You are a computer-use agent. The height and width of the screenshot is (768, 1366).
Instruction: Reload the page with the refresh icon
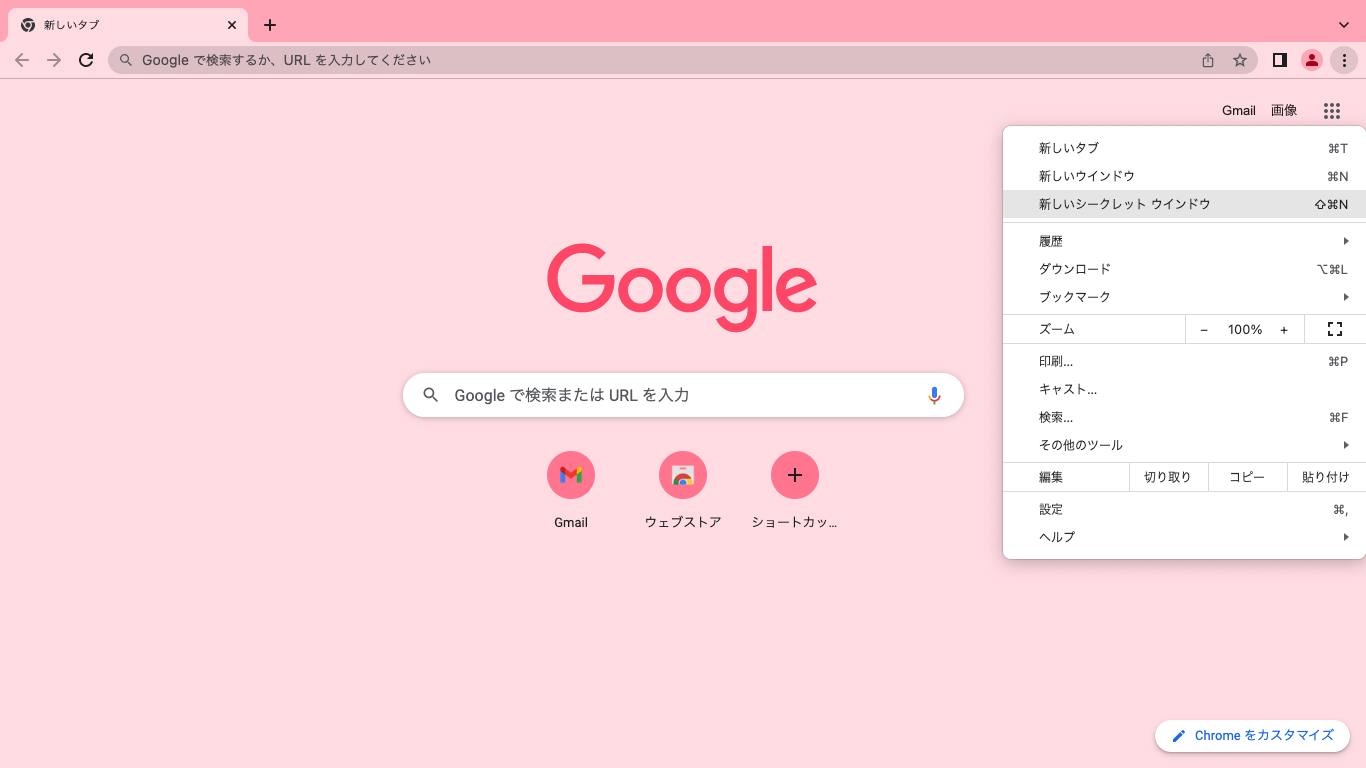coord(86,60)
